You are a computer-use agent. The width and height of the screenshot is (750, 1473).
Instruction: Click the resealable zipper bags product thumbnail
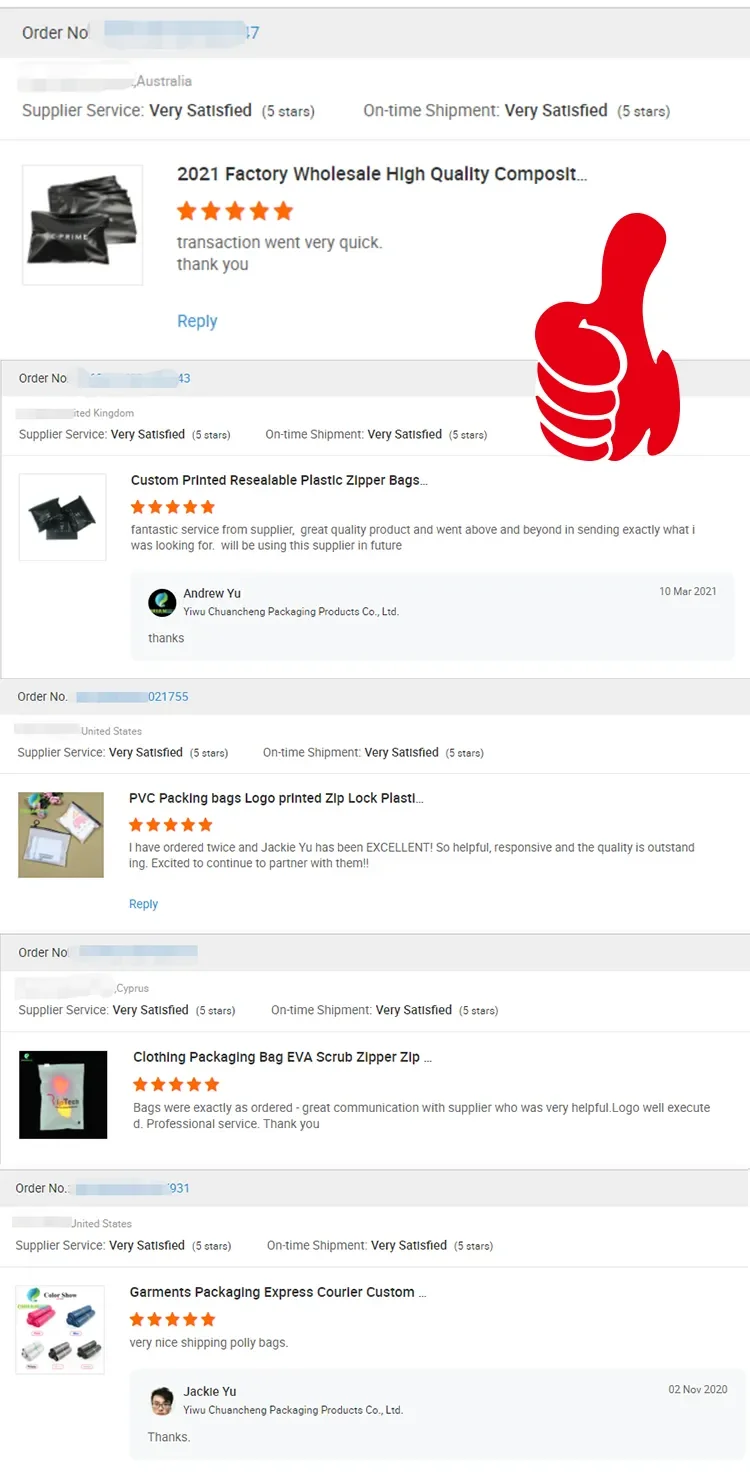[x=62, y=517]
